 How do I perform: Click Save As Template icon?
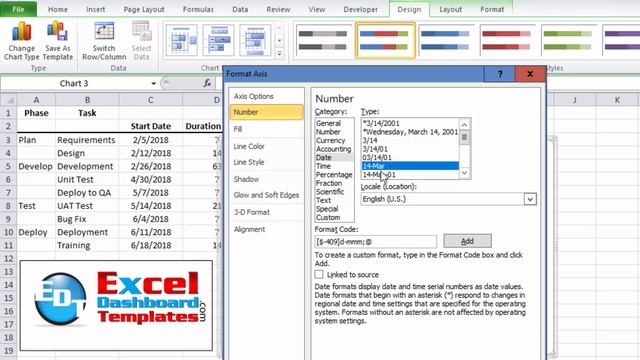58,31
